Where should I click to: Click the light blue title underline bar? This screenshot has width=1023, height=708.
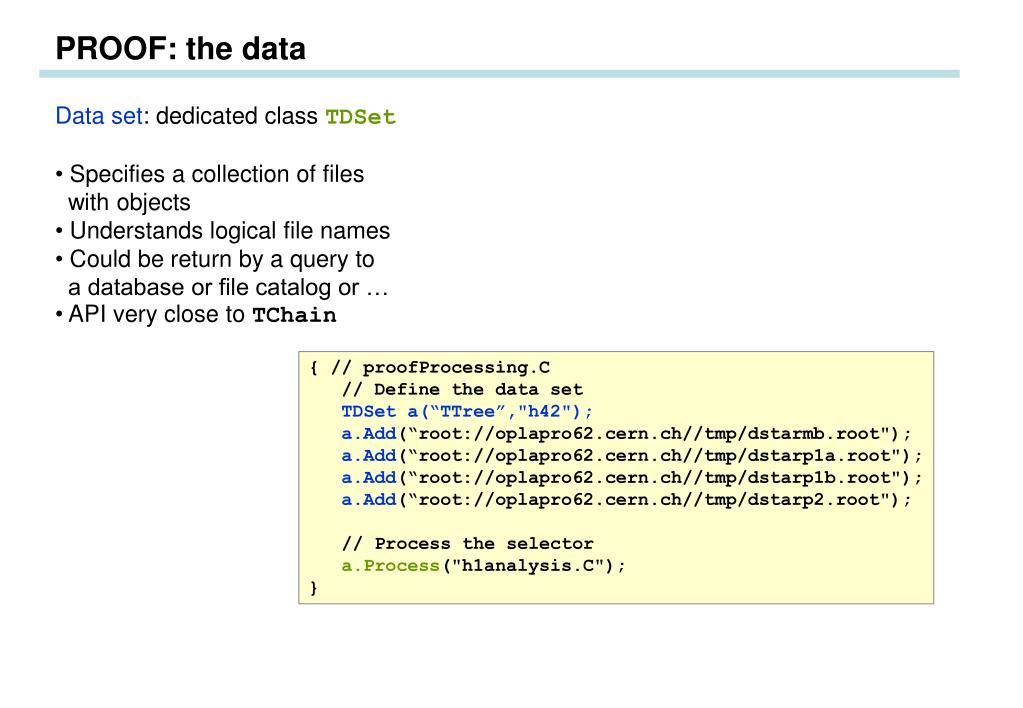click(499, 74)
